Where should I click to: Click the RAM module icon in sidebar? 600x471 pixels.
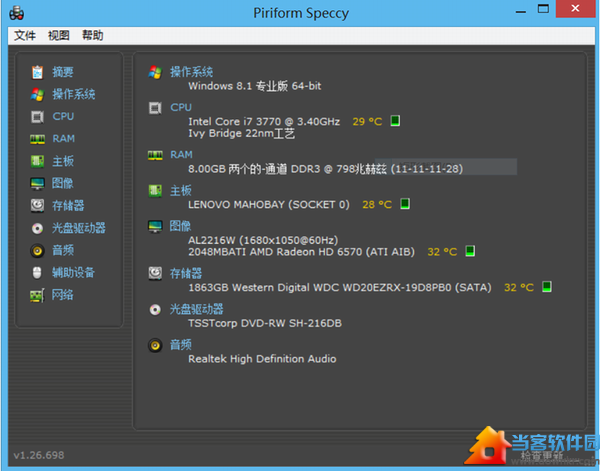point(38,139)
